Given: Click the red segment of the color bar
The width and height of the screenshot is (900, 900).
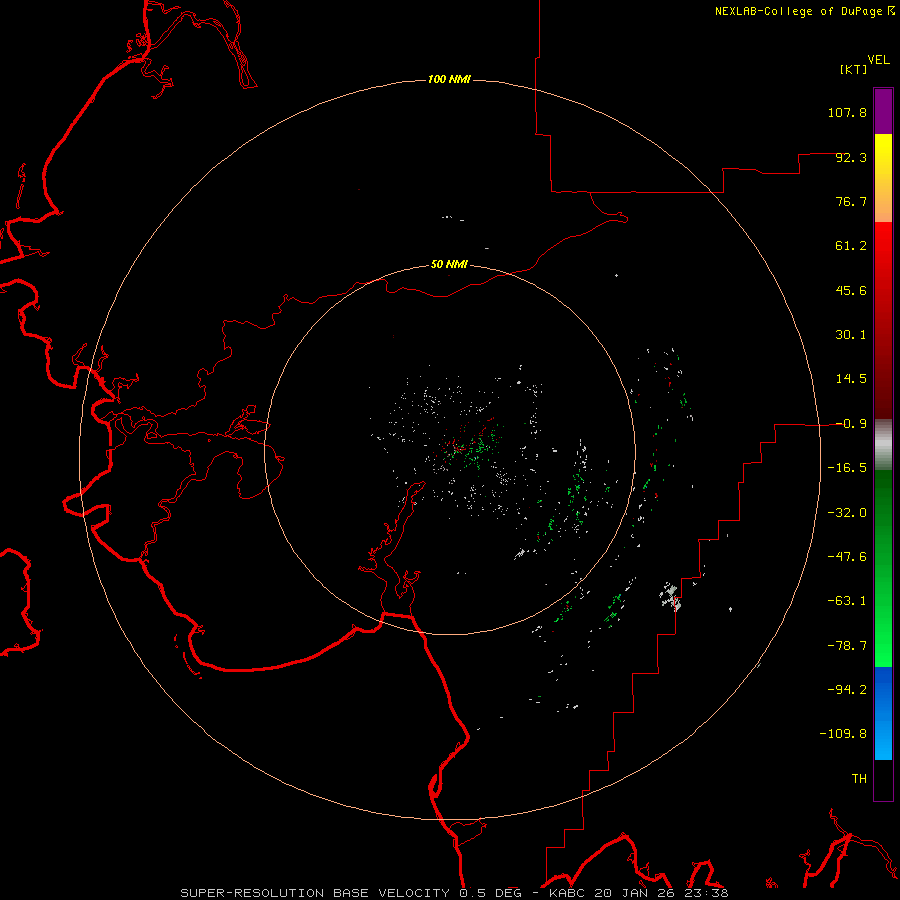Looking at the screenshot, I should (x=883, y=320).
